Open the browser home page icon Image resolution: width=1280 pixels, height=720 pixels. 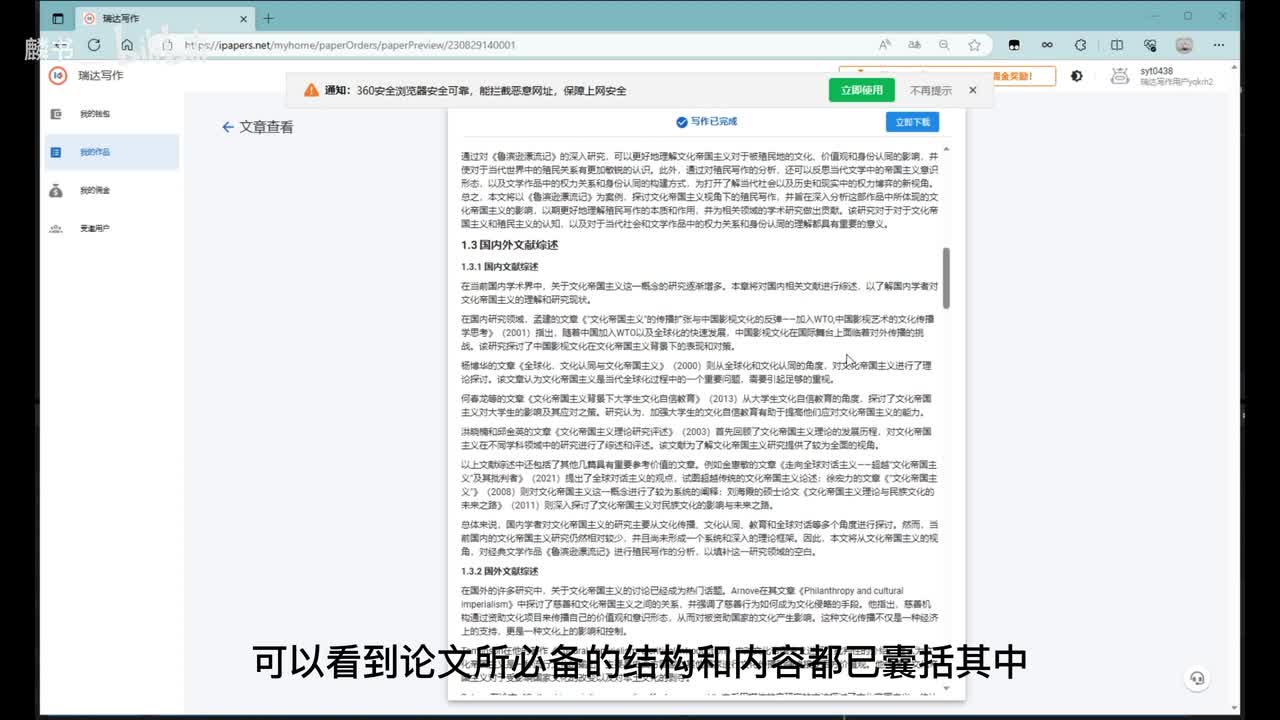pos(127,45)
